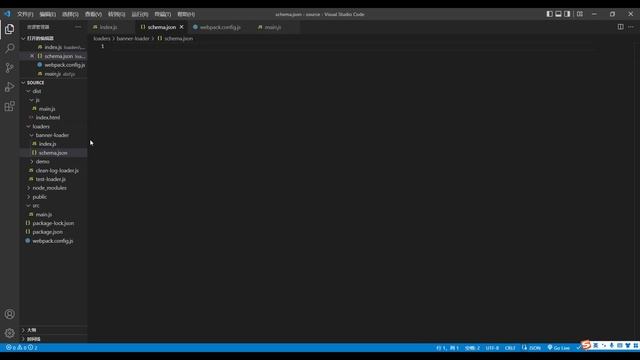
Task: Open the Terminal menu
Action: pos(162,14)
